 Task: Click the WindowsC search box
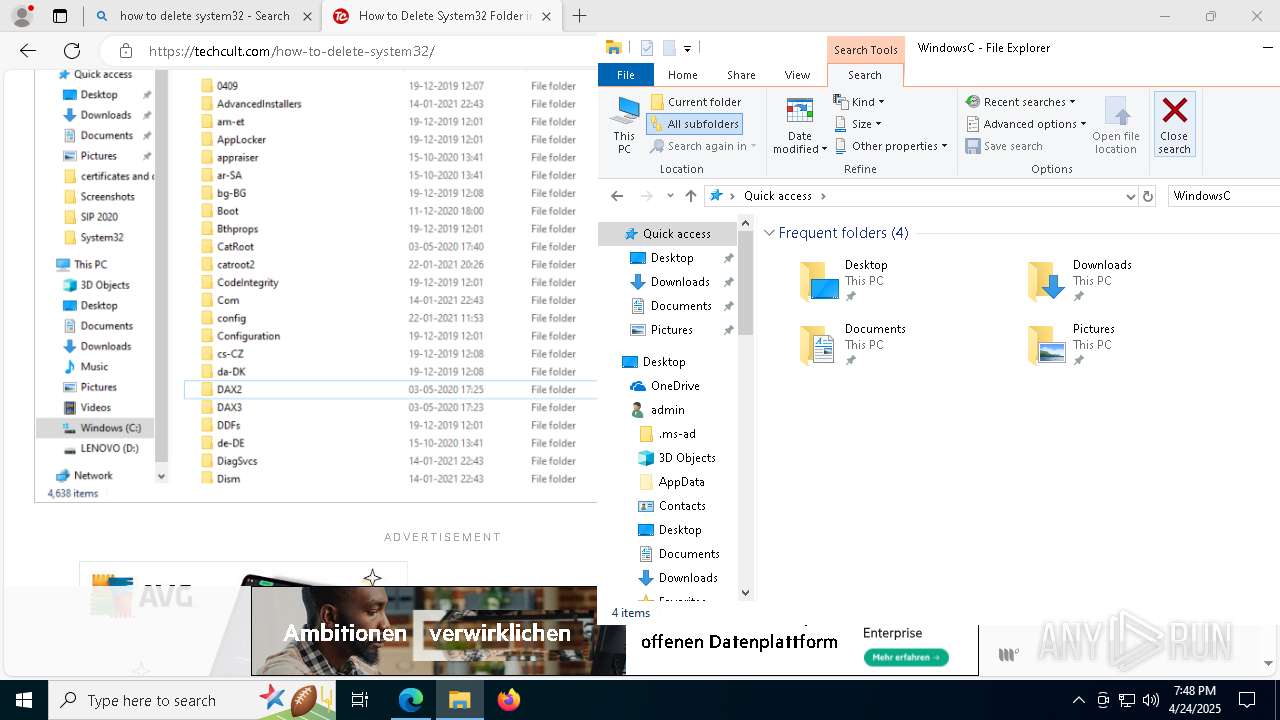(1223, 196)
